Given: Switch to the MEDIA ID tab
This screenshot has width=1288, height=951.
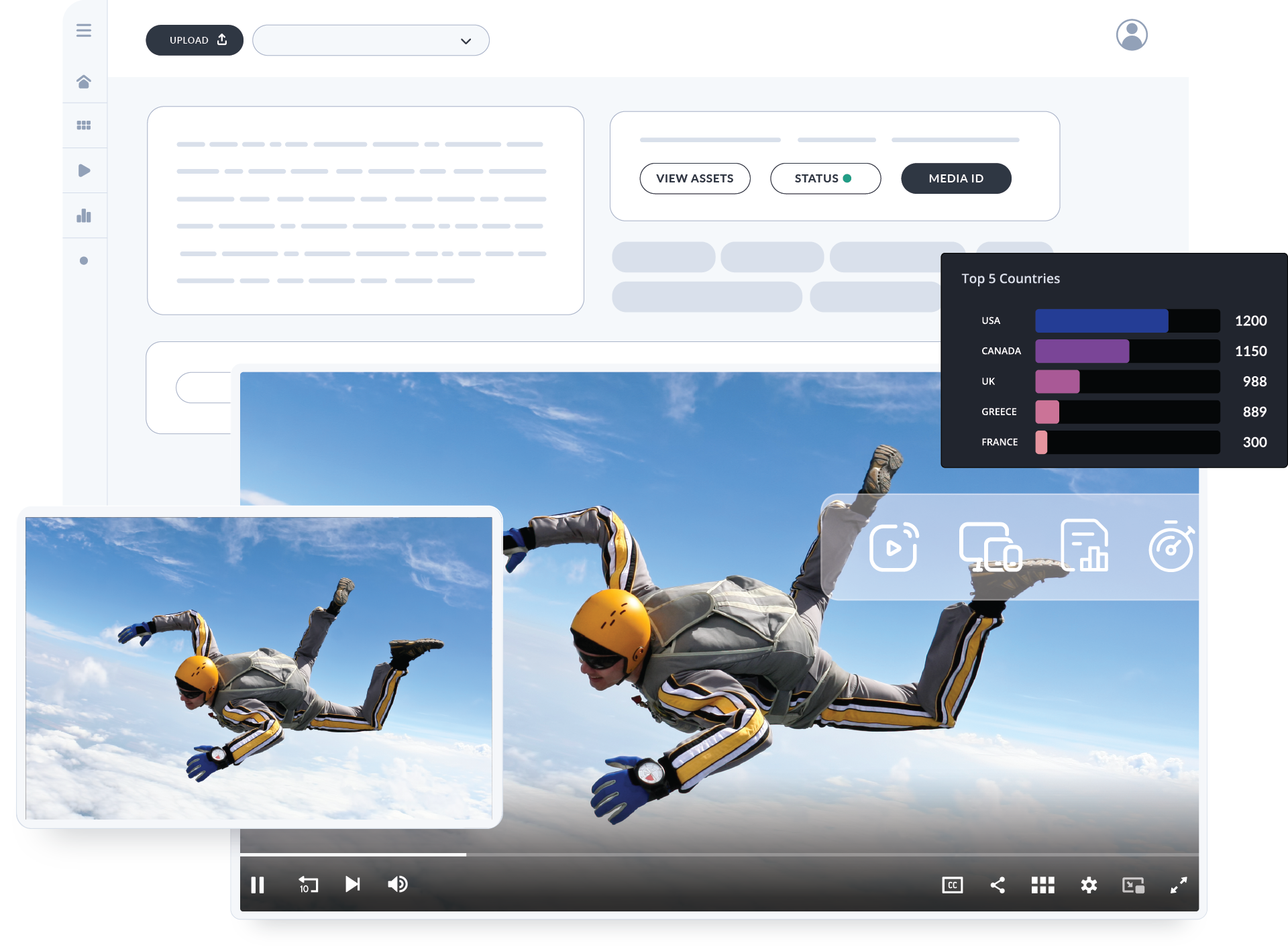Looking at the screenshot, I should pos(956,178).
